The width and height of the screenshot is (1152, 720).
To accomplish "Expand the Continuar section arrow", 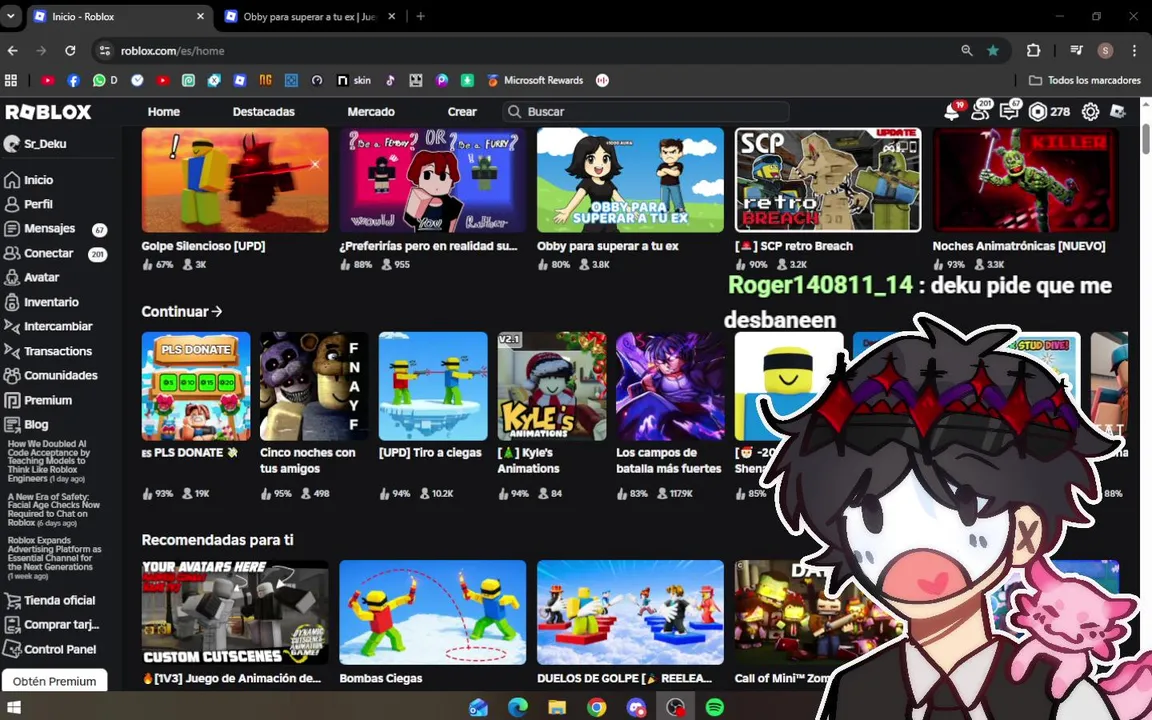I will click(x=217, y=312).
